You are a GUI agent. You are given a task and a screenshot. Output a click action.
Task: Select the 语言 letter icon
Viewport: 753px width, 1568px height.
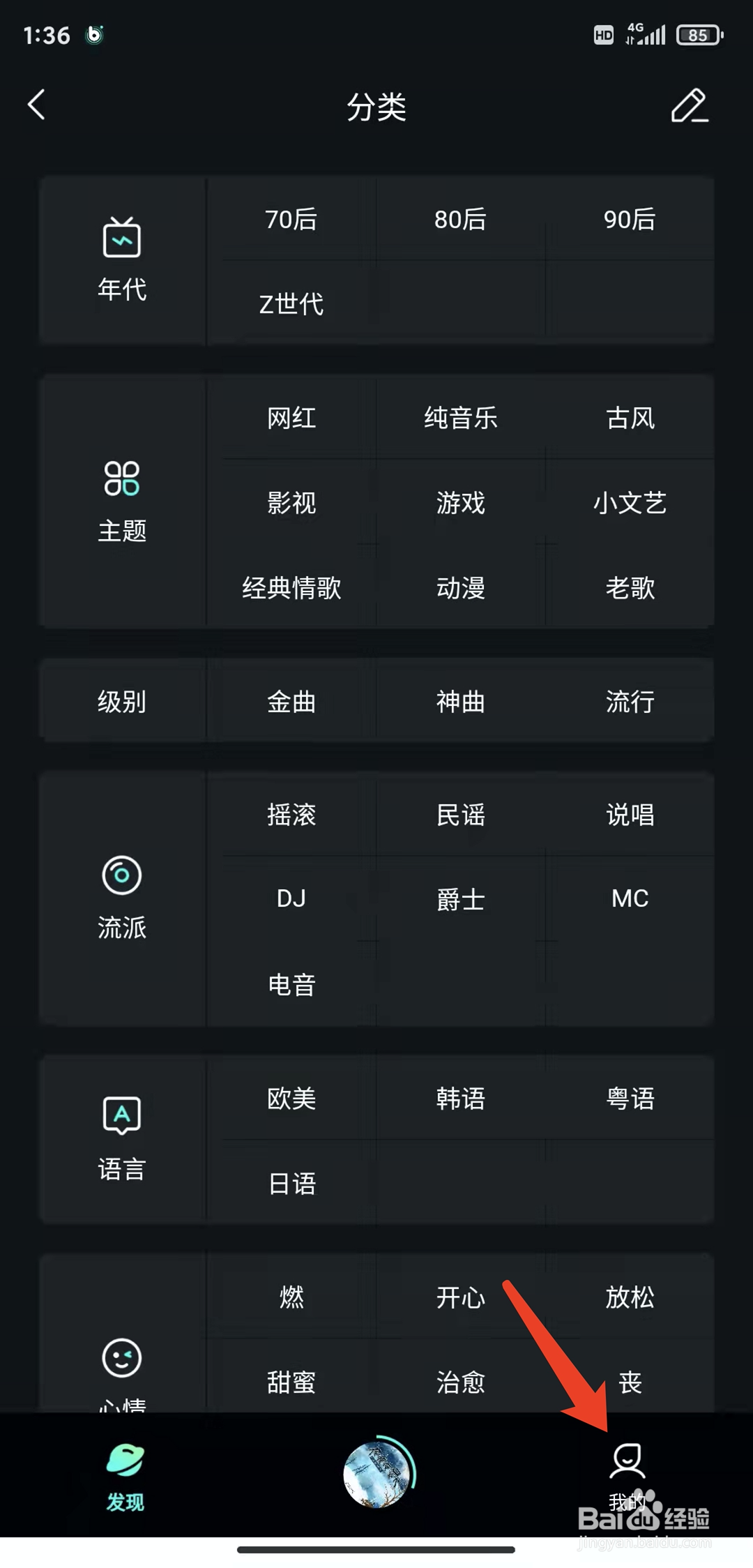pyautogui.click(x=122, y=1115)
